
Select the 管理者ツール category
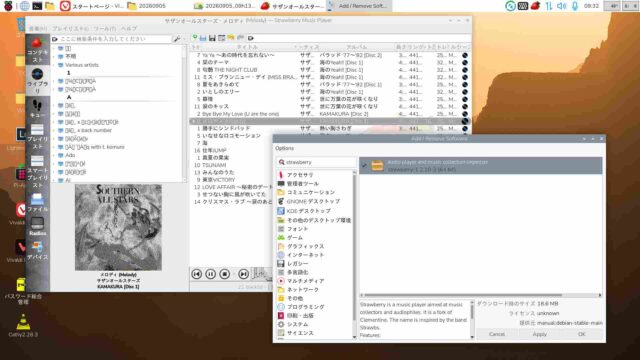[302, 184]
